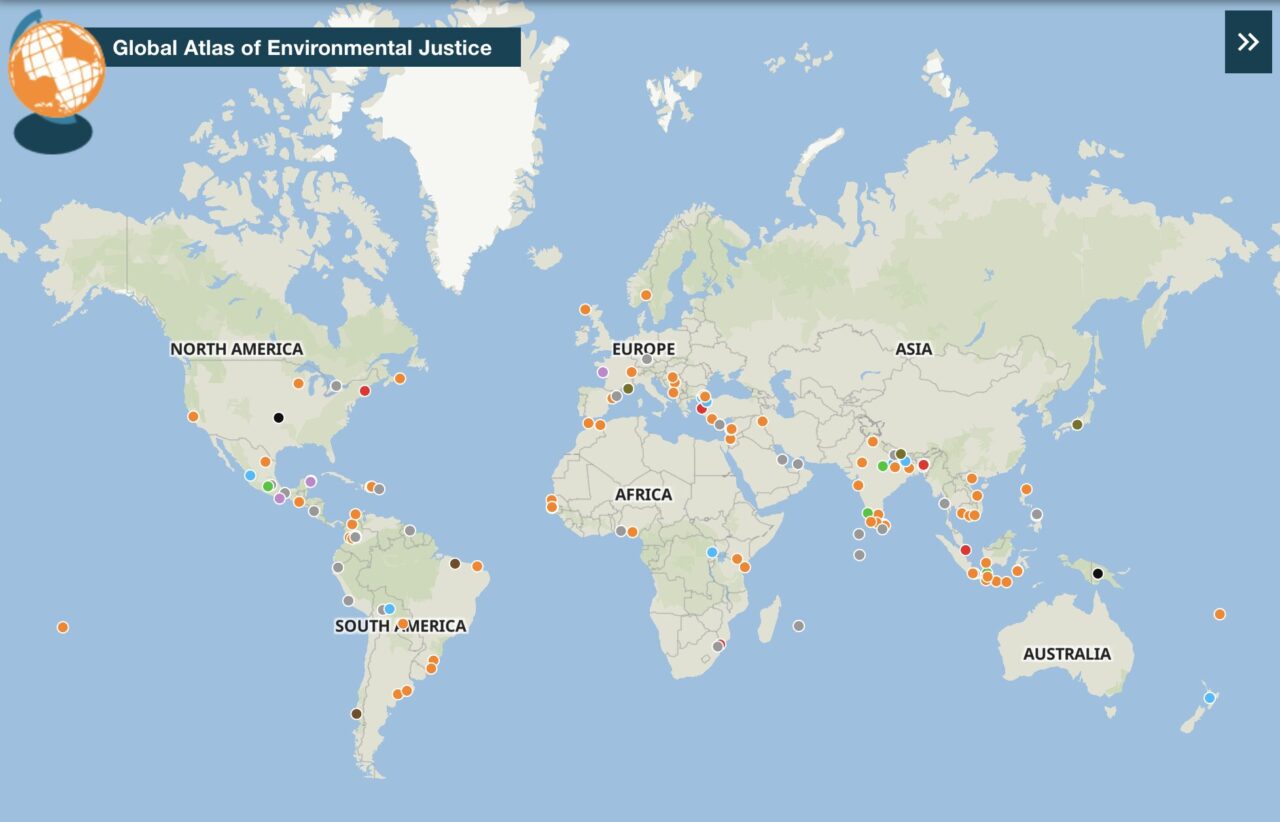Screen dimensions: 1280x822
Task: Select the lone orange marker in far-west Pacific Ocean
Action: click(63, 627)
